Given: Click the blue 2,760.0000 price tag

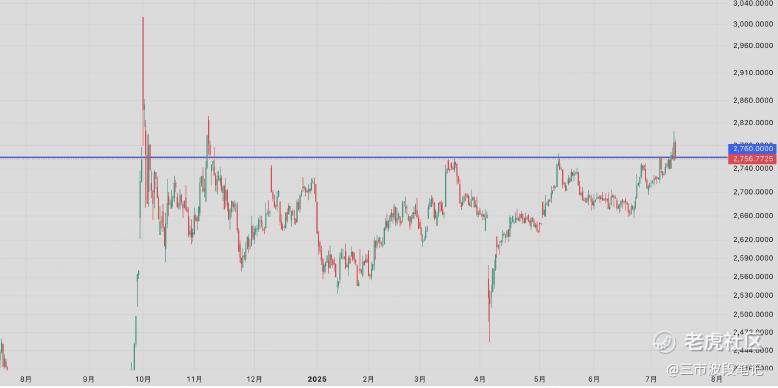Looking at the screenshot, I should [x=752, y=148].
